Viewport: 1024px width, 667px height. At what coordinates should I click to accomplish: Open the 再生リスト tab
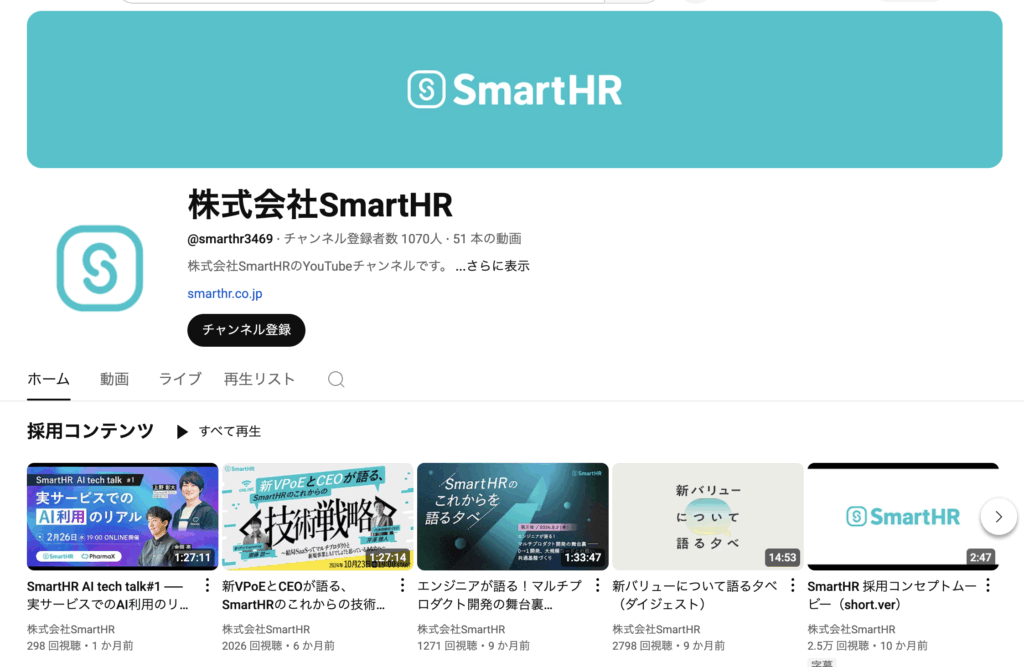[x=259, y=380]
